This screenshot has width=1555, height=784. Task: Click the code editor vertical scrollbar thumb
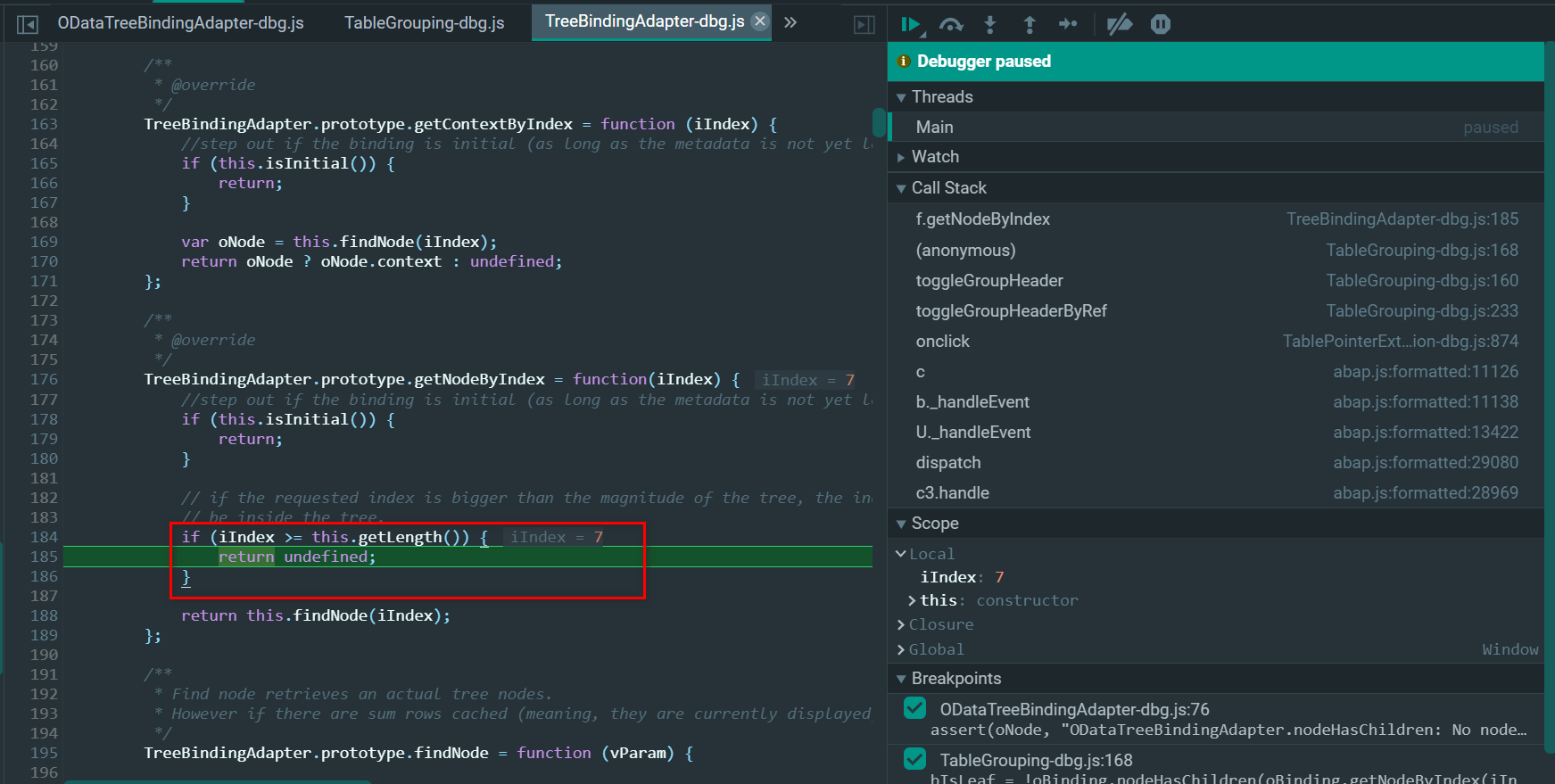tap(879, 124)
